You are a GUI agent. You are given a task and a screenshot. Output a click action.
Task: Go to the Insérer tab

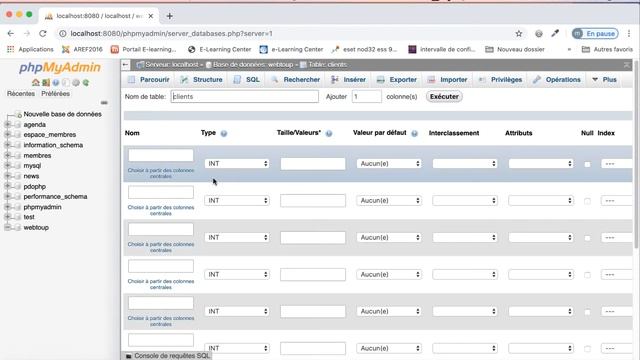tap(348, 80)
